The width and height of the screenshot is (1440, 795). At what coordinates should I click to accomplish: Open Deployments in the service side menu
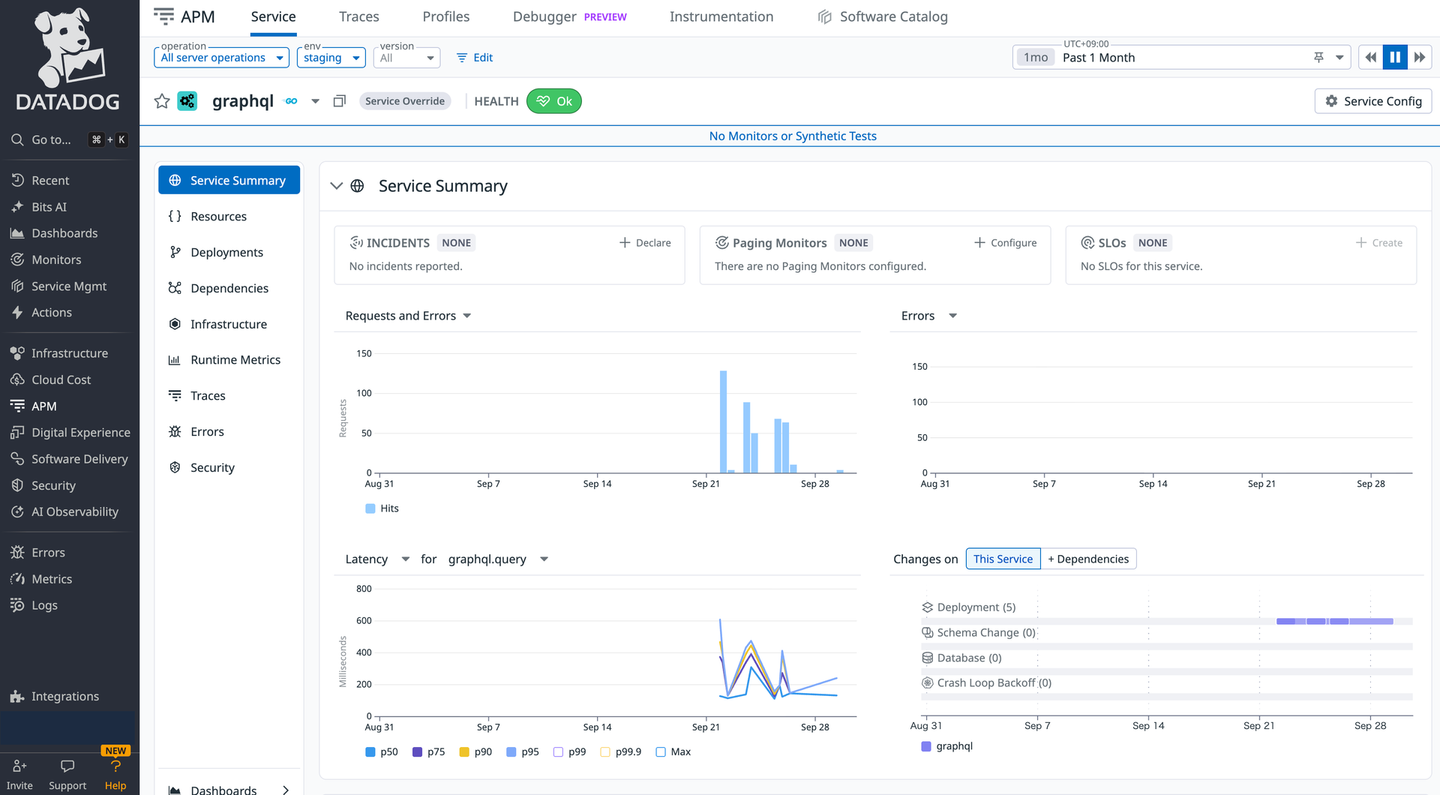(x=227, y=252)
